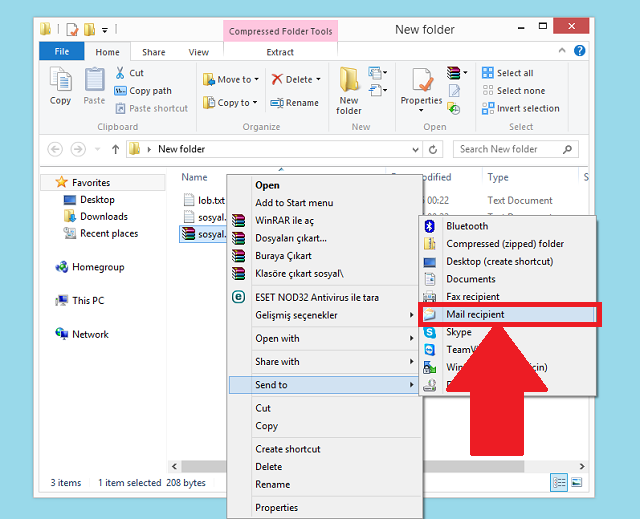
Task: Collapse the ribbon with the chevron
Action: click(562, 51)
